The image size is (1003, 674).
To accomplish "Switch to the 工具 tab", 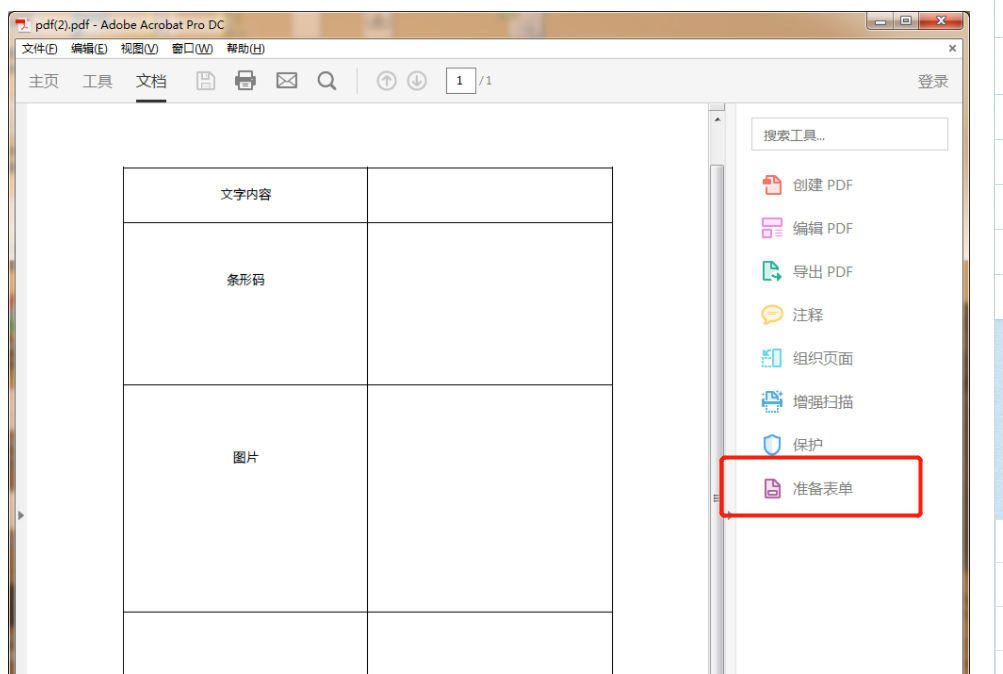I will pos(97,81).
